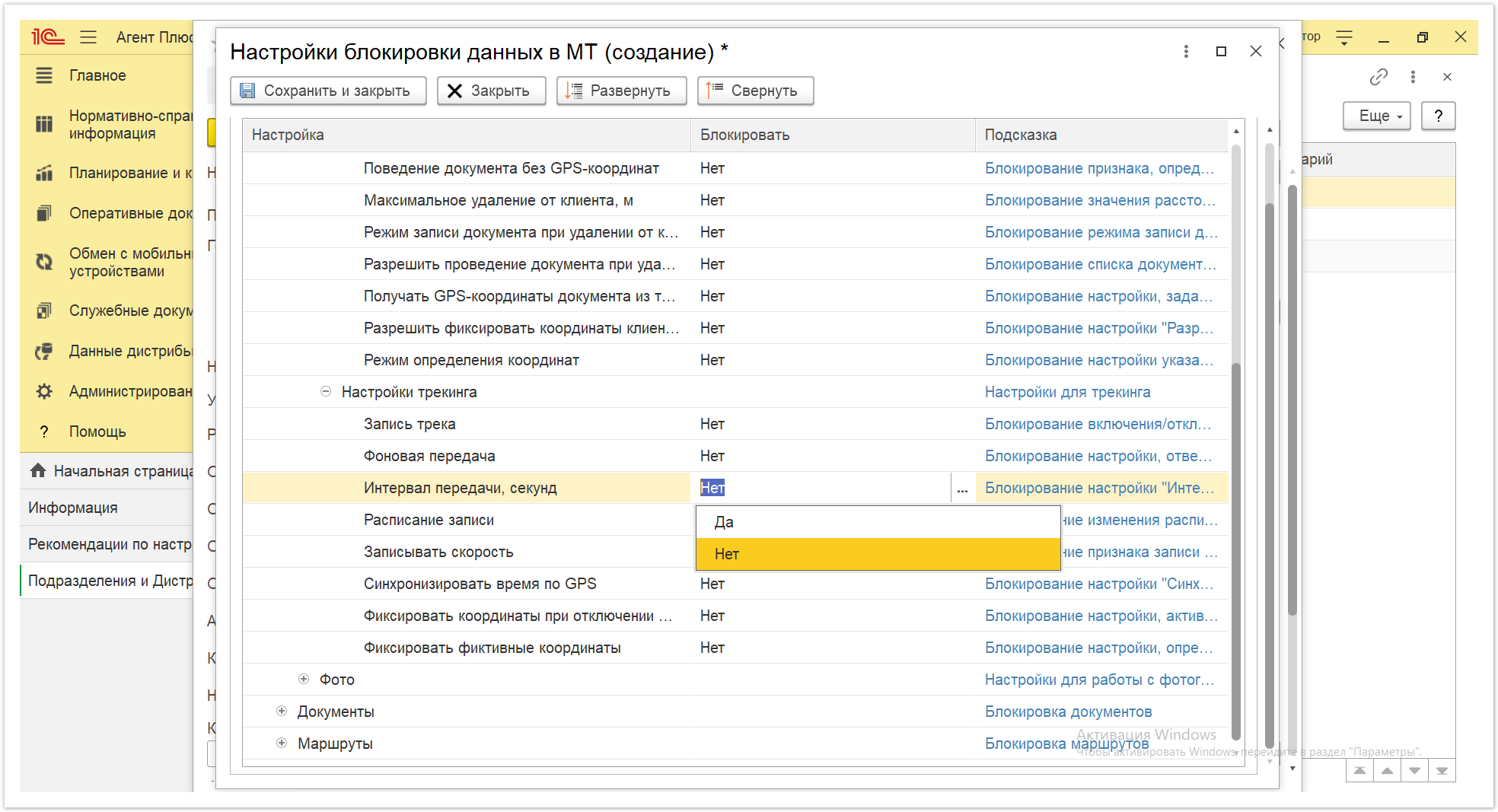
Task: Click the ellipsis choice button in Интервал передачи row
Action: pyautogui.click(x=962, y=488)
